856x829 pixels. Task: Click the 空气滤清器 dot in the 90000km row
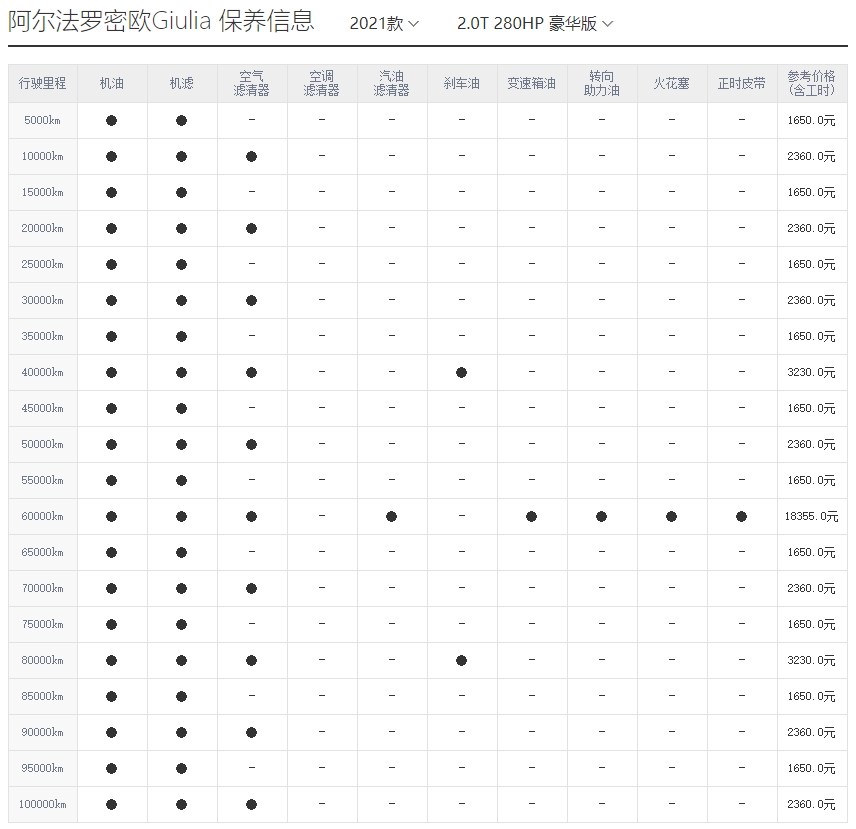click(x=252, y=733)
